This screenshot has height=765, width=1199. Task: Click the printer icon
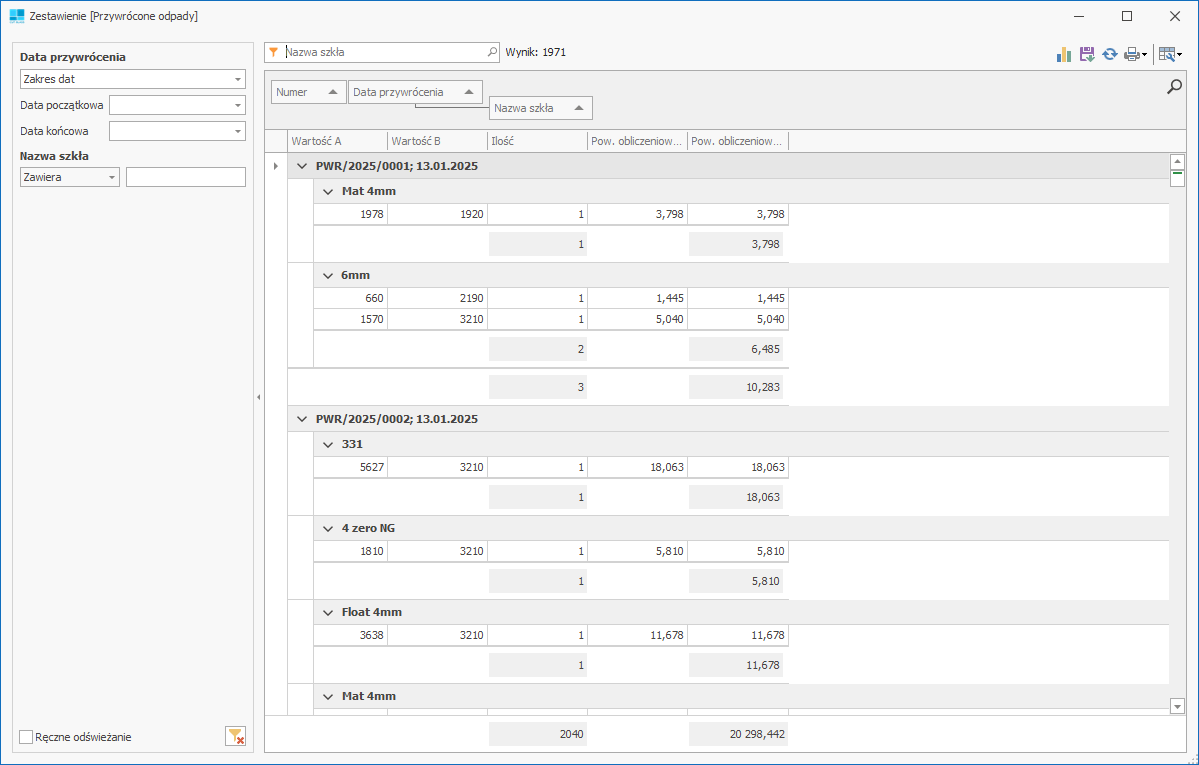coord(1131,54)
